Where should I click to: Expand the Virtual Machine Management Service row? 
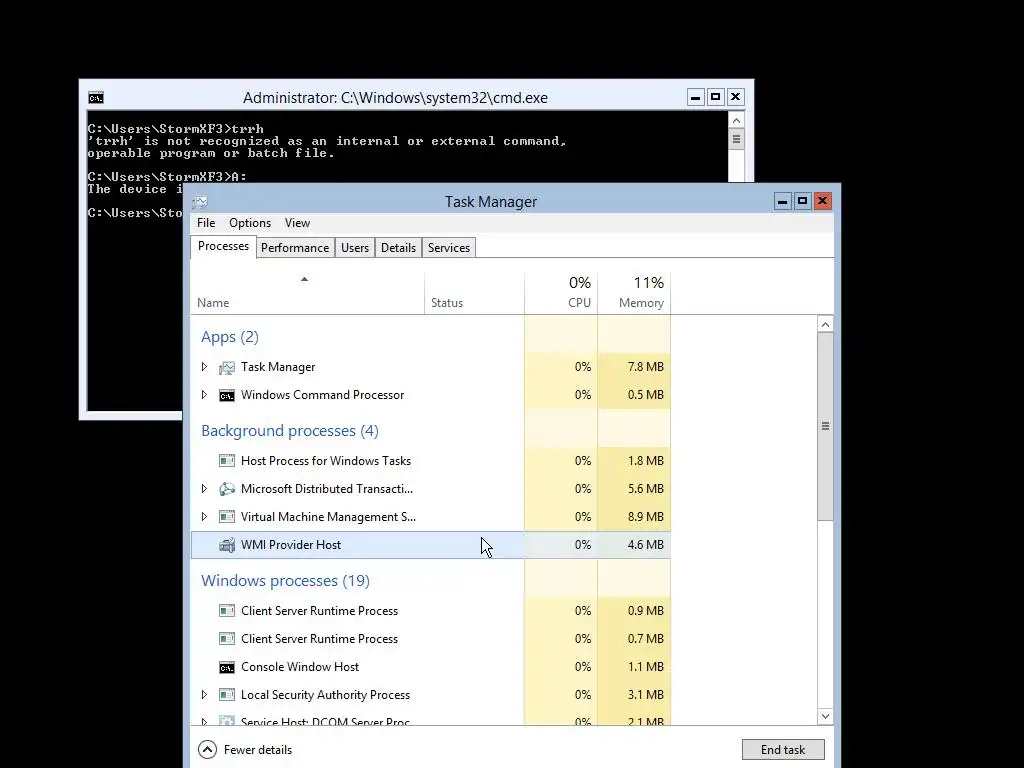click(204, 517)
